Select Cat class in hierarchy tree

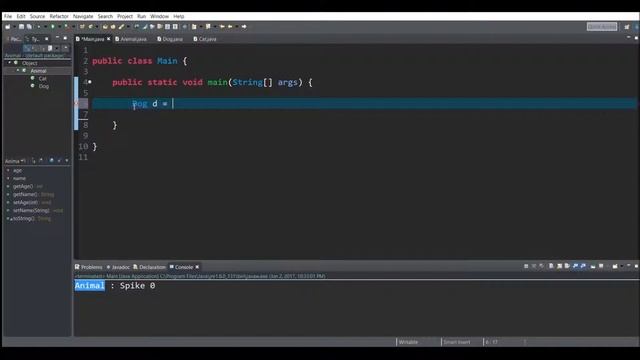[42, 78]
